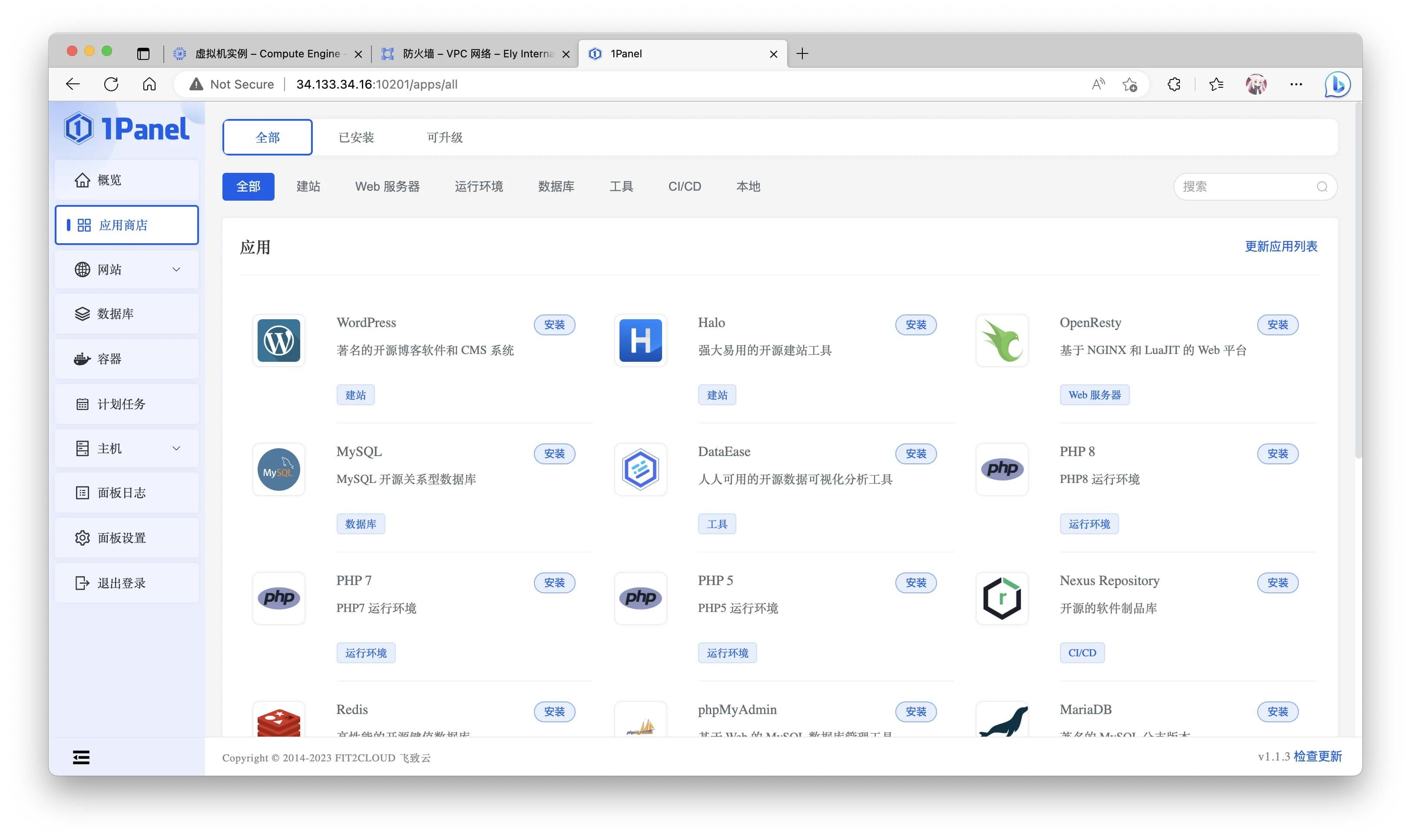
Task: Click the 1Panel logo in sidebar
Action: 126,129
